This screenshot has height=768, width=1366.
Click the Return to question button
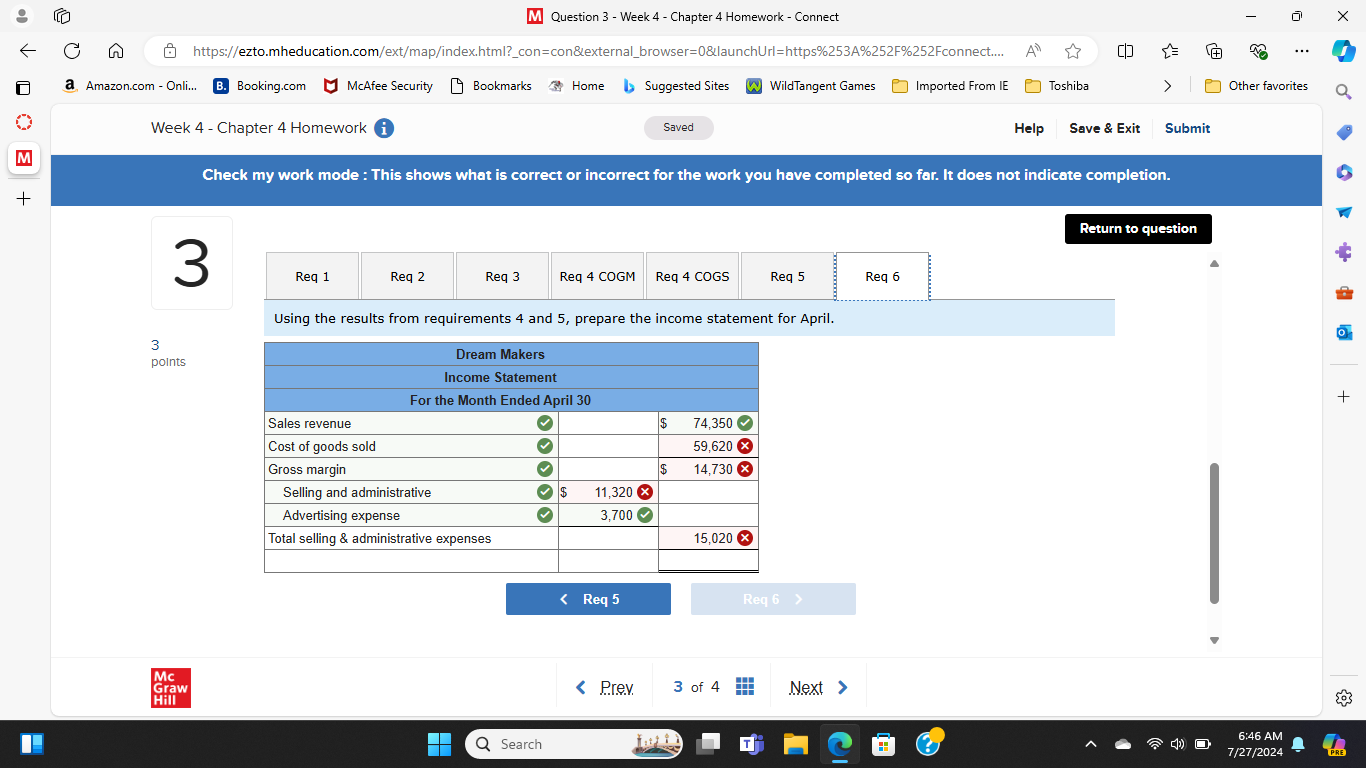[x=1138, y=228]
